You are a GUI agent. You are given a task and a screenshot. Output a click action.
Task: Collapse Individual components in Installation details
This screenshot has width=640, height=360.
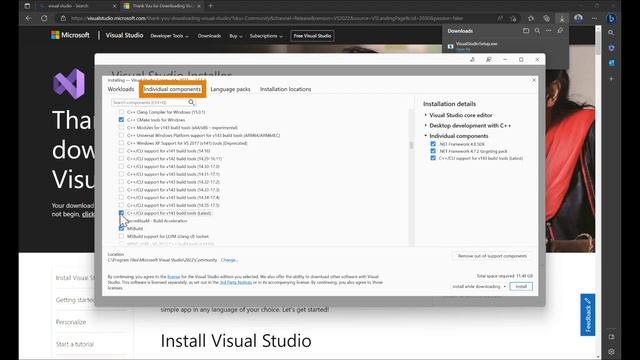425,136
